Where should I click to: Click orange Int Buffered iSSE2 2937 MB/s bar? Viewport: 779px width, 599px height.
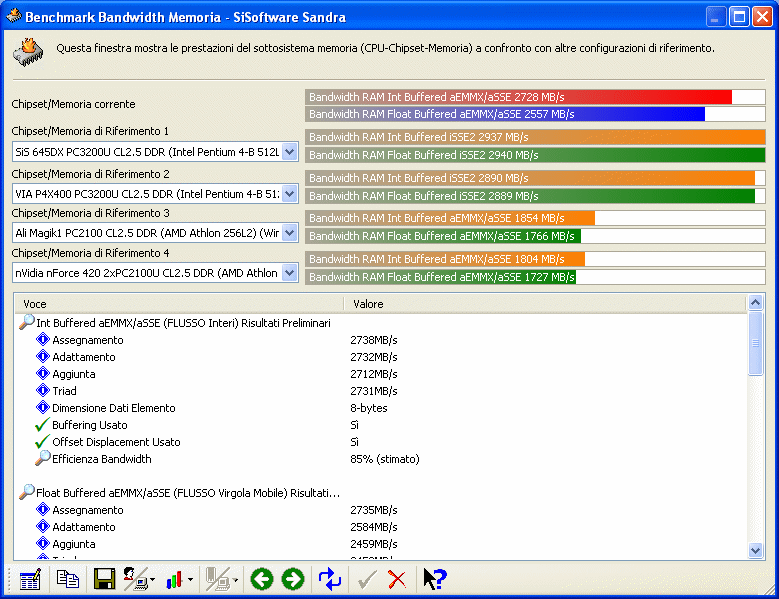click(x=536, y=137)
